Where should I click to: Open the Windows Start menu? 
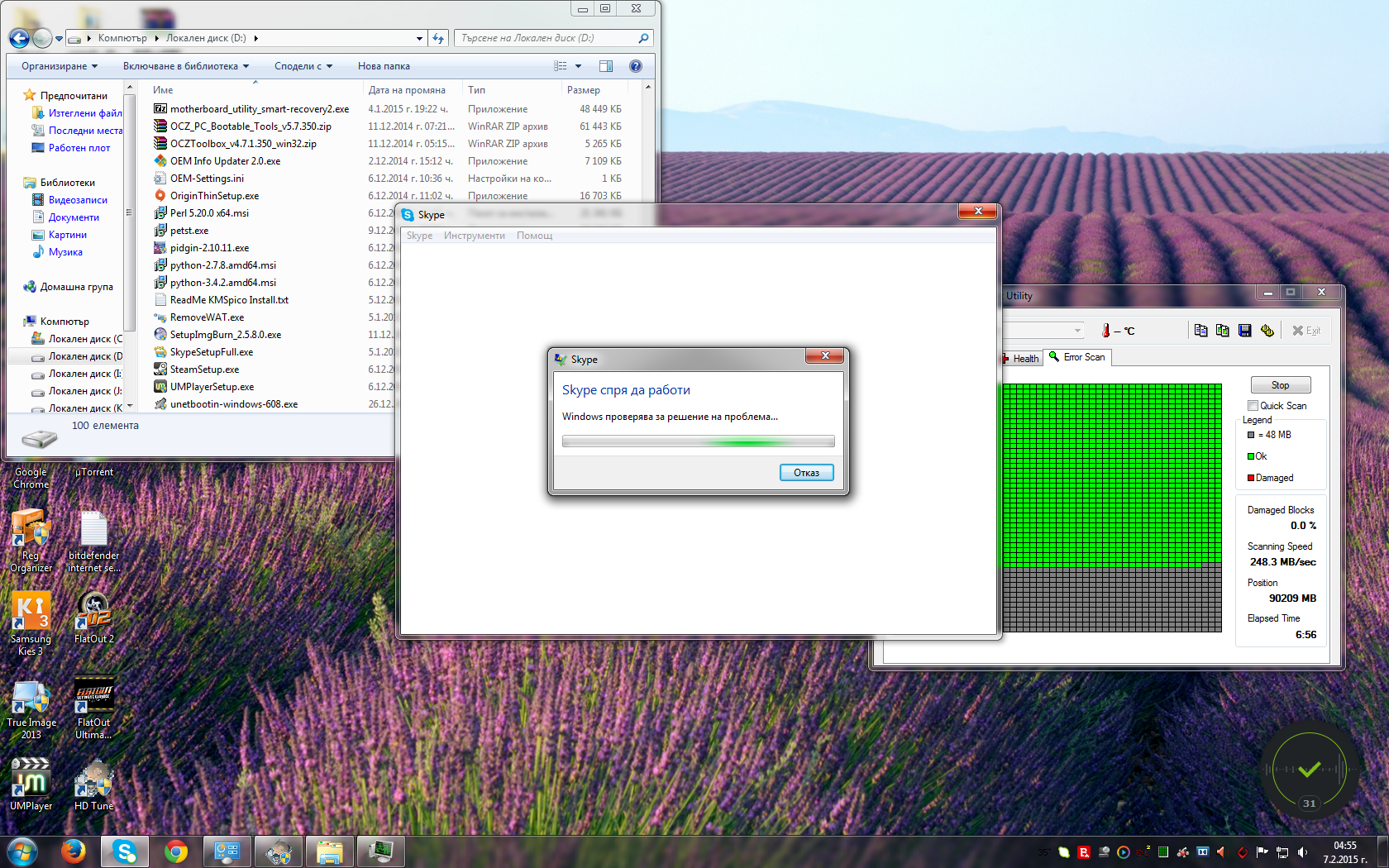[x=22, y=851]
